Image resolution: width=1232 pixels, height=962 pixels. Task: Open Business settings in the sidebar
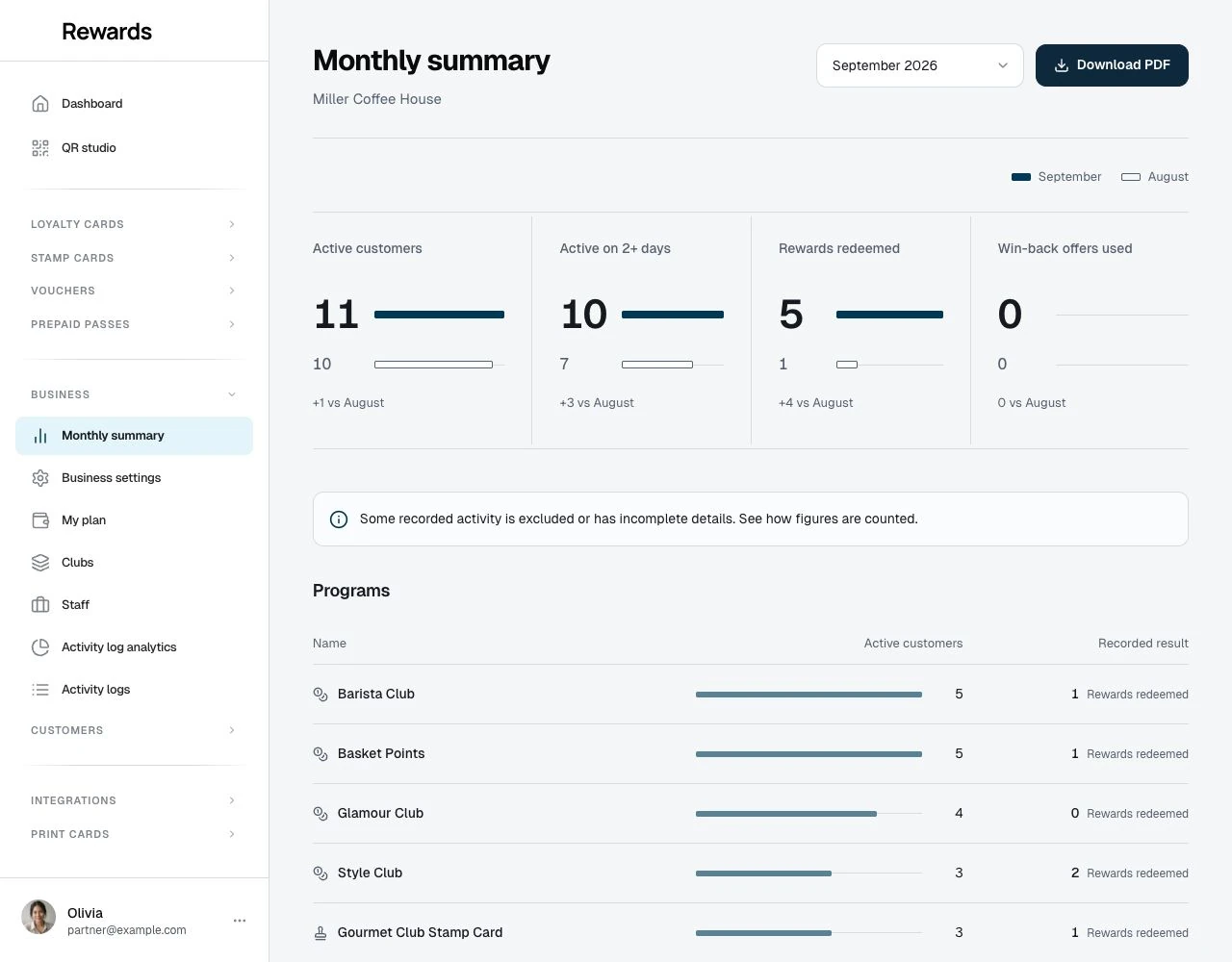[x=134, y=478]
